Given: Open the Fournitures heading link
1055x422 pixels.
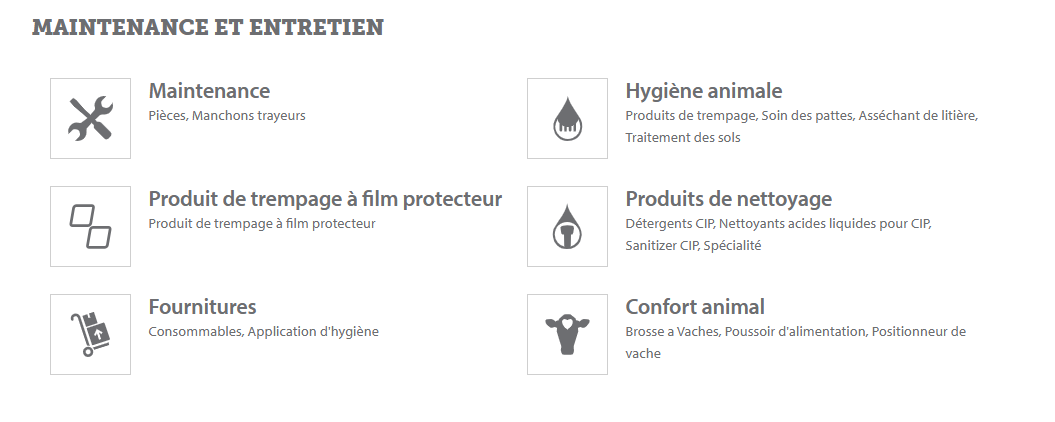Looking at the screenshot, I should point(202,307).
